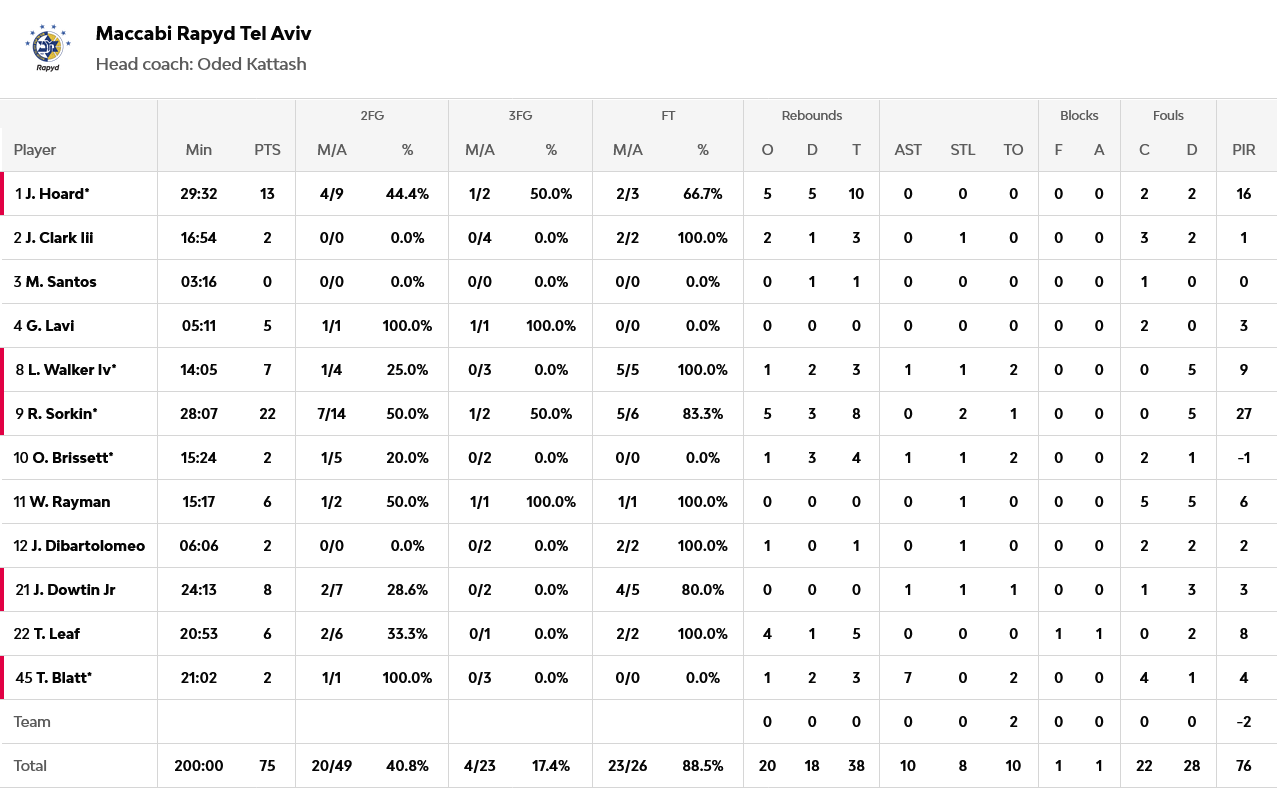Click the Maccabi Rapyd team logo
This screenshot has width=1277, height=789.
48,48
